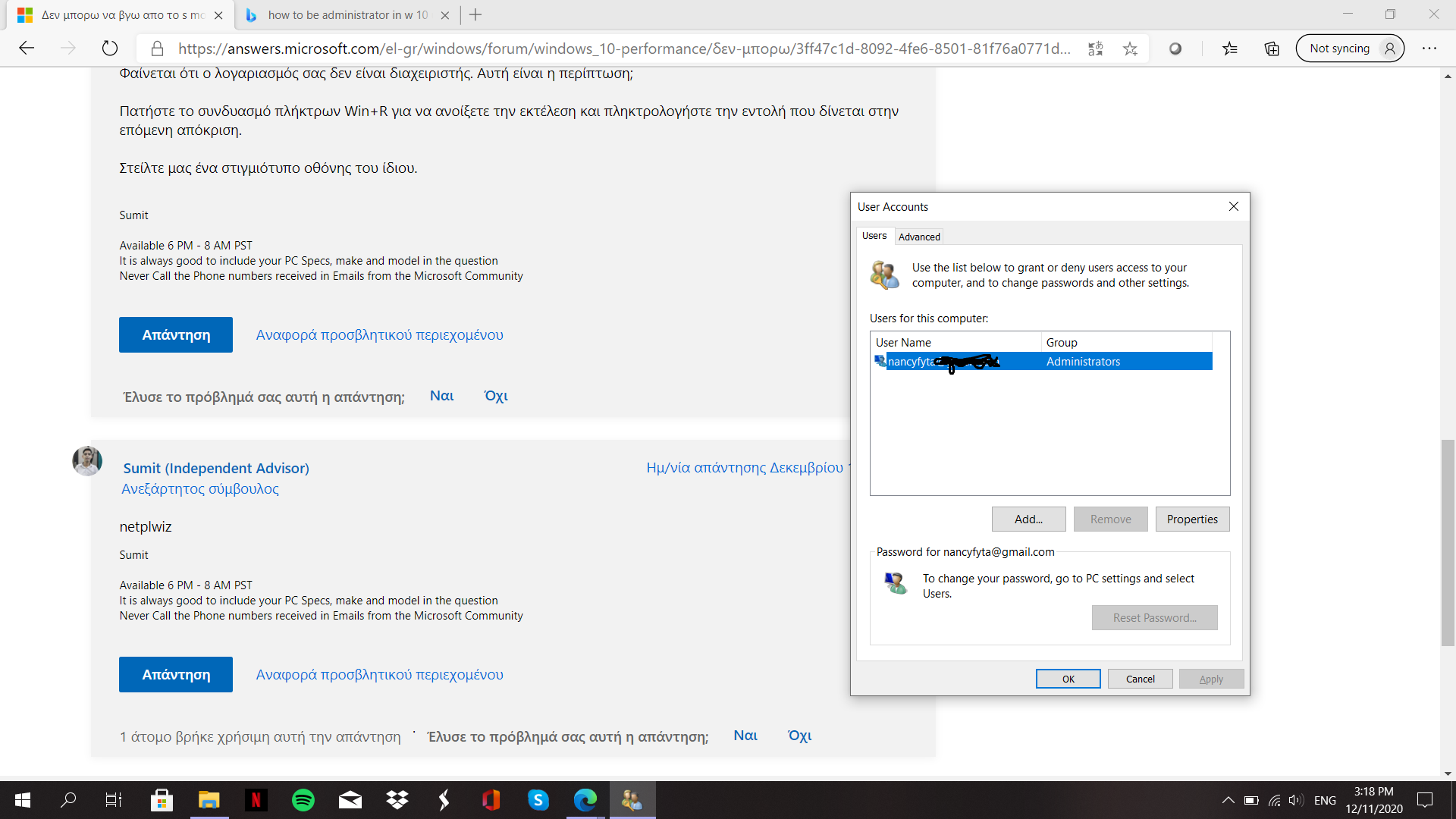Show hidden system tray icons
1456x819 pixels.
(1228, 800)
